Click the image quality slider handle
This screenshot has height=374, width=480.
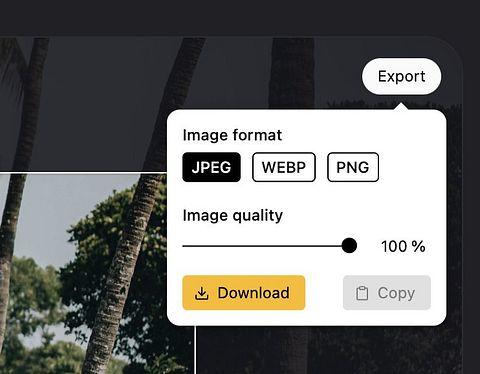point(349,246)
